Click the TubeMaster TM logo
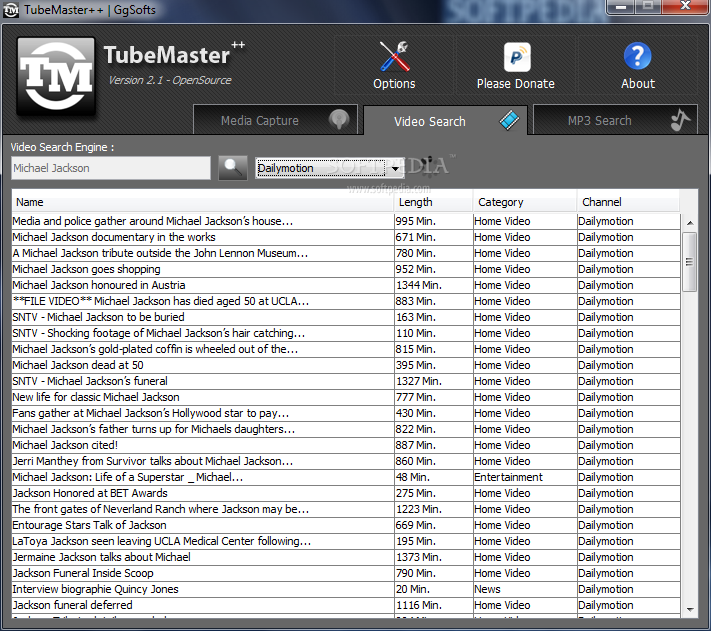711x631 pixels. point(56,76)
